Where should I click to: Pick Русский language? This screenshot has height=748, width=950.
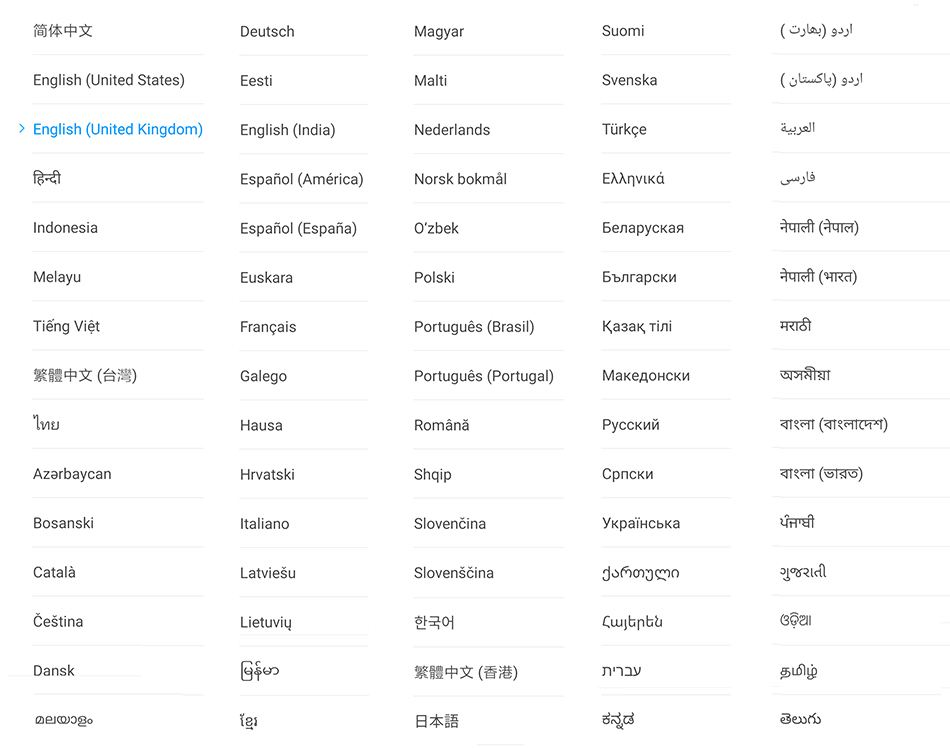point(630,425)
